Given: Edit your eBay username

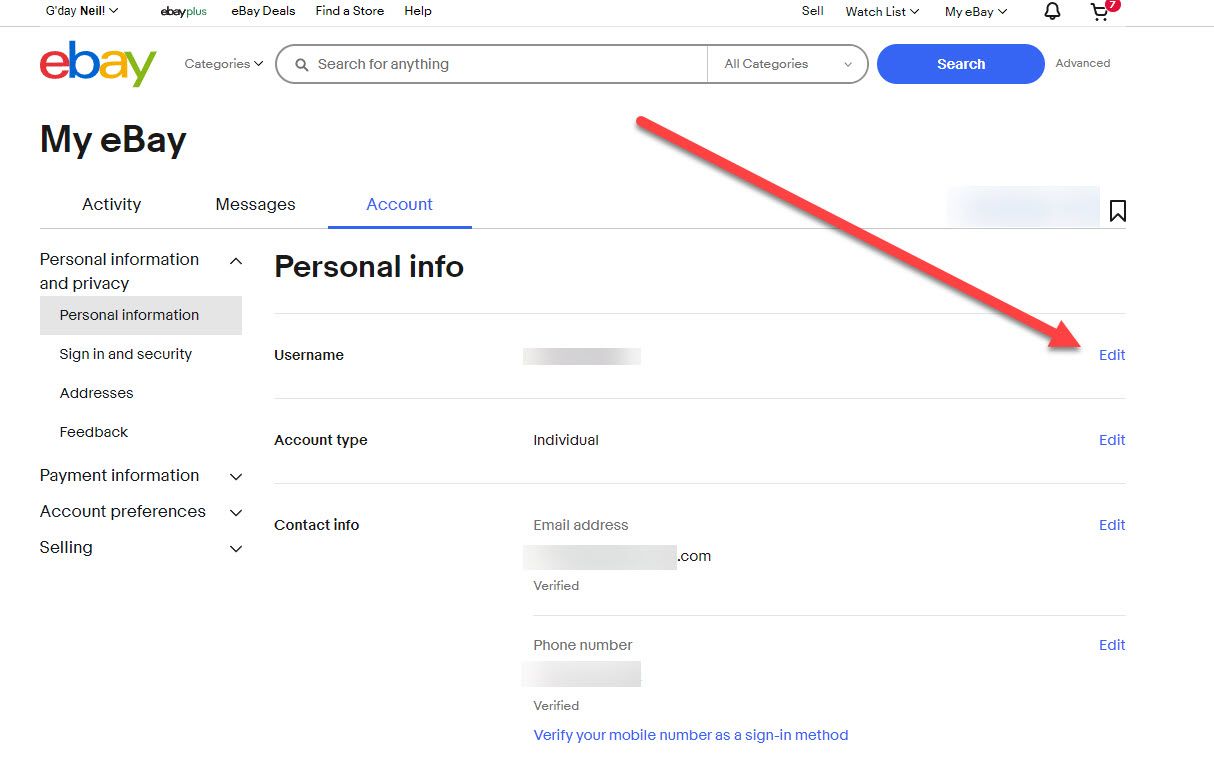Looking at the screenshot, I should click(x=1111, y=354).
